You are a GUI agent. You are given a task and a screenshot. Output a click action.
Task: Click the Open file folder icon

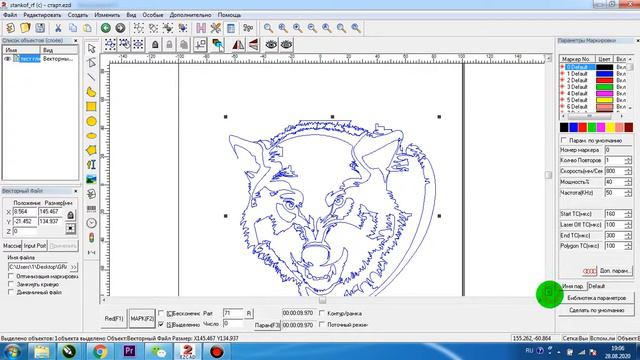[x=25, y=28]
